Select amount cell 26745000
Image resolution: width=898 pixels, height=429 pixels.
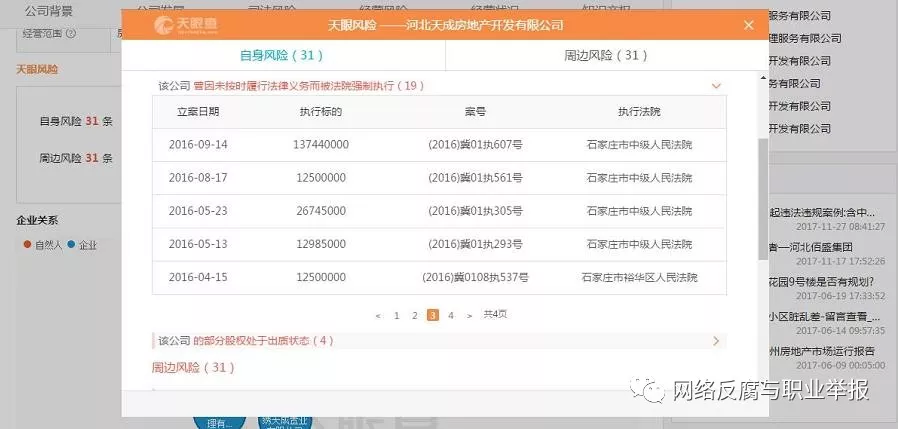pyautogui.click(x=321, y=211)
